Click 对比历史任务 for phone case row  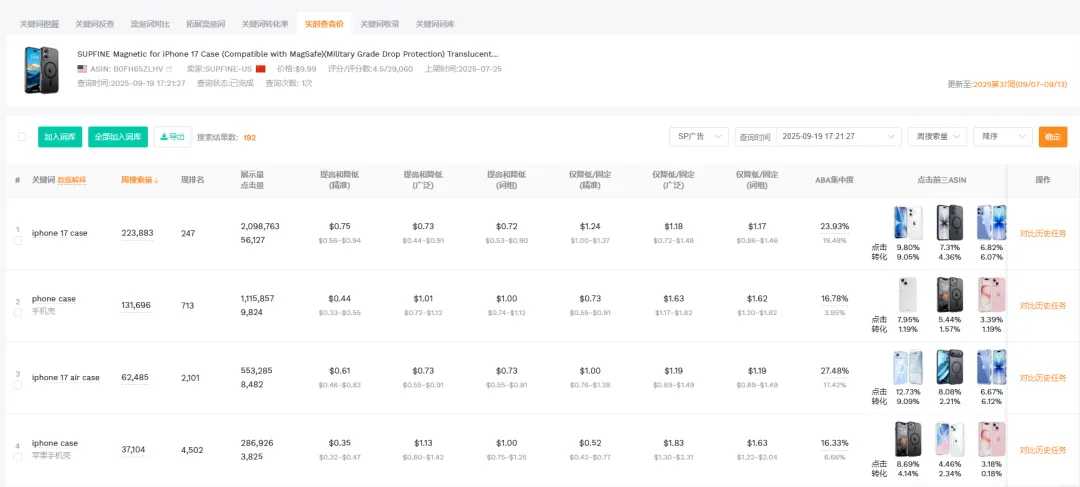click(x=1043, y=305)
